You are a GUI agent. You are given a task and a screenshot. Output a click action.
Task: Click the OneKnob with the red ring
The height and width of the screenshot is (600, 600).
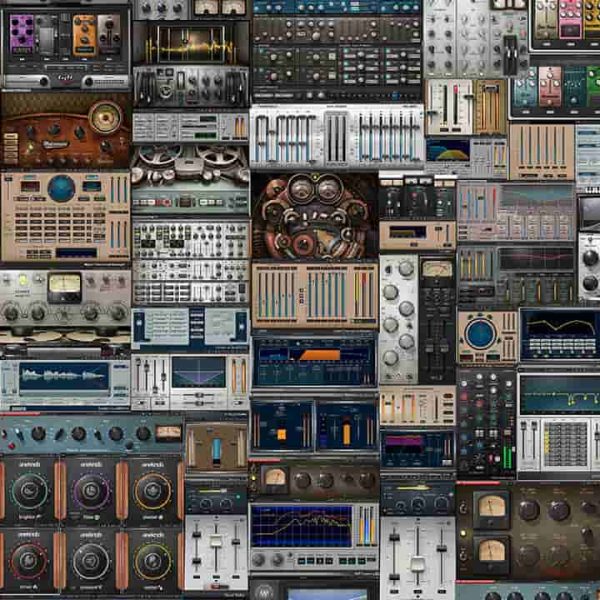[x=29, y=561]
